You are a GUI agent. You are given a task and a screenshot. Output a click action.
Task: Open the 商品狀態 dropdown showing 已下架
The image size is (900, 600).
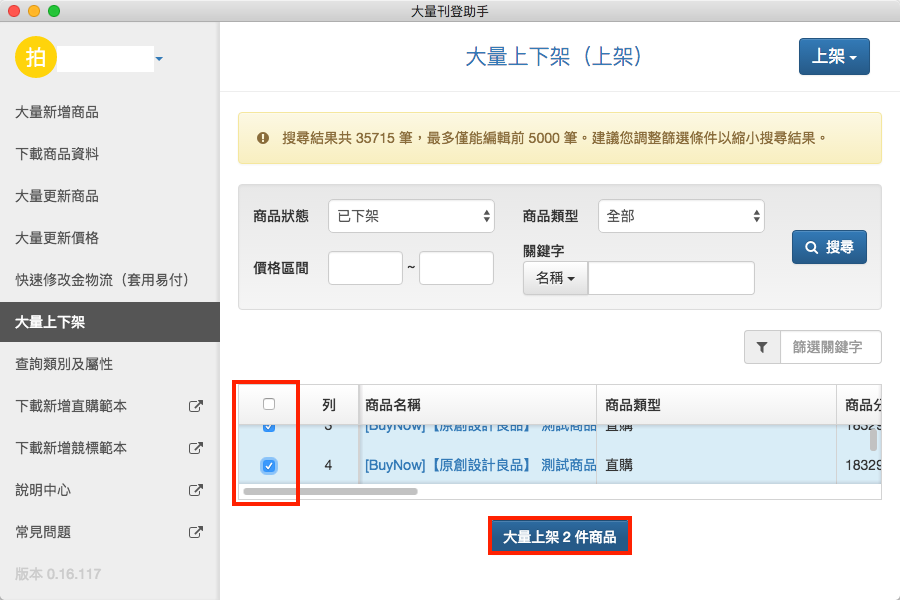412,216
